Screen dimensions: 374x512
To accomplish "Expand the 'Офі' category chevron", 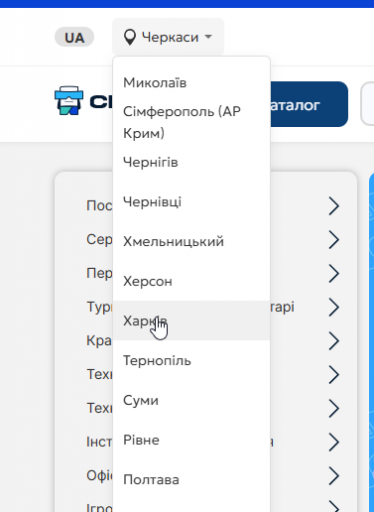I will (334, 476).
